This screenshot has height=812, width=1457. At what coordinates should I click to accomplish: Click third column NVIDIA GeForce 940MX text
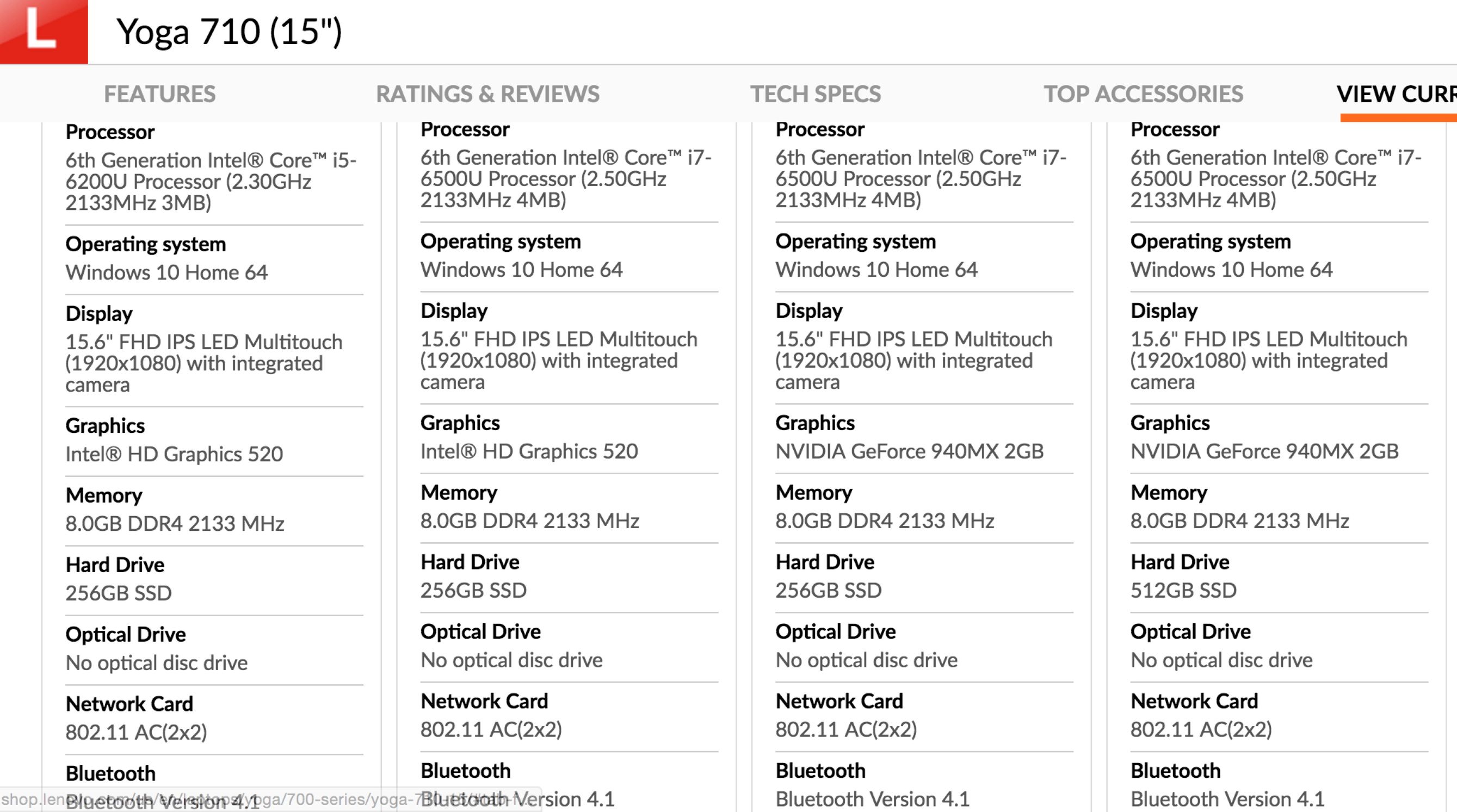click(x=909, y=451)
